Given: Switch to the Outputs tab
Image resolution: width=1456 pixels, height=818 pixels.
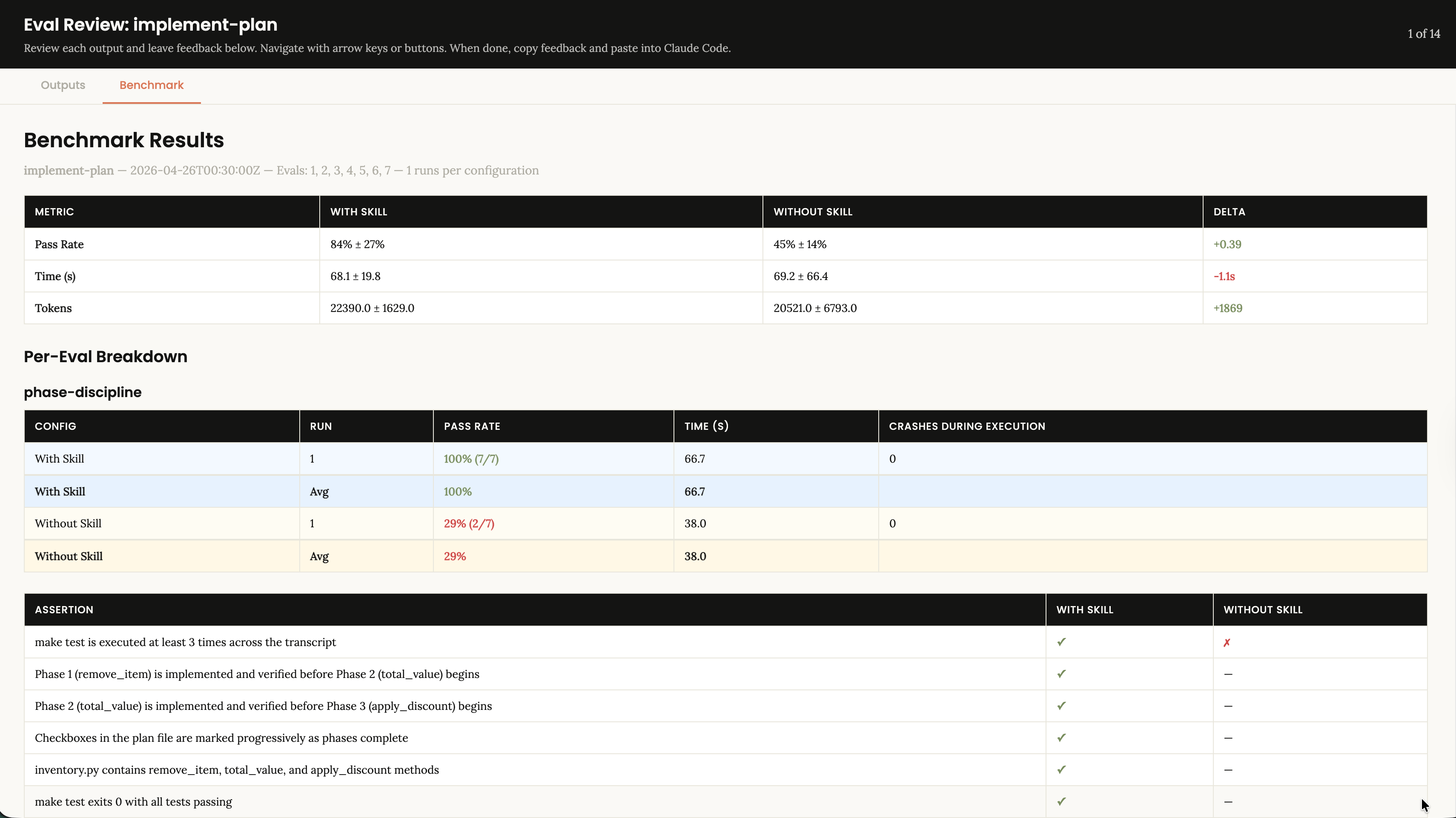Looking at the screenshot, I should (63, 85).
